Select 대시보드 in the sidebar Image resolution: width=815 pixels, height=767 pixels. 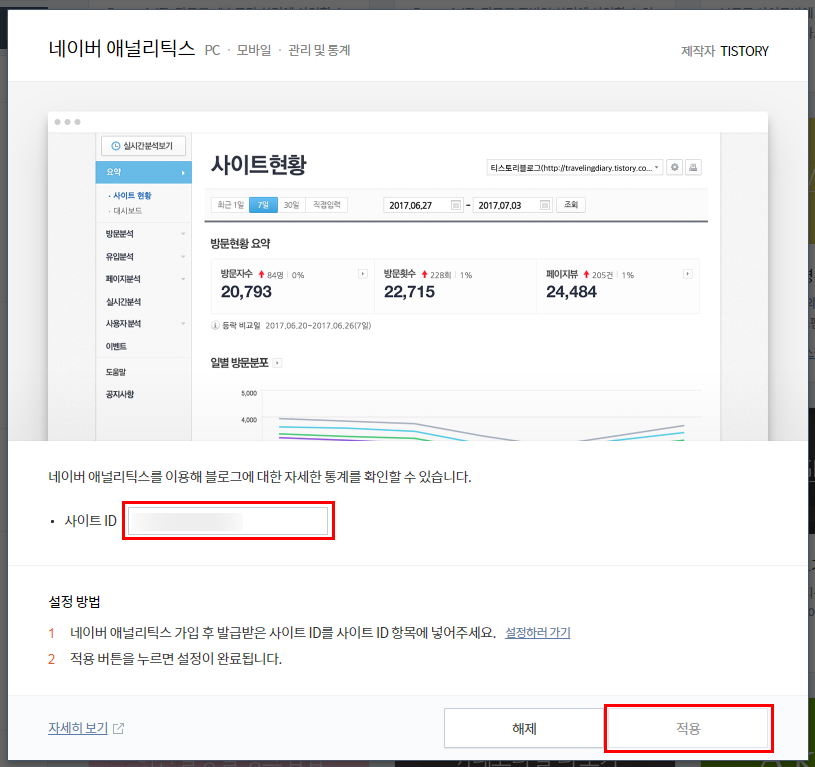tap(127, 210)
